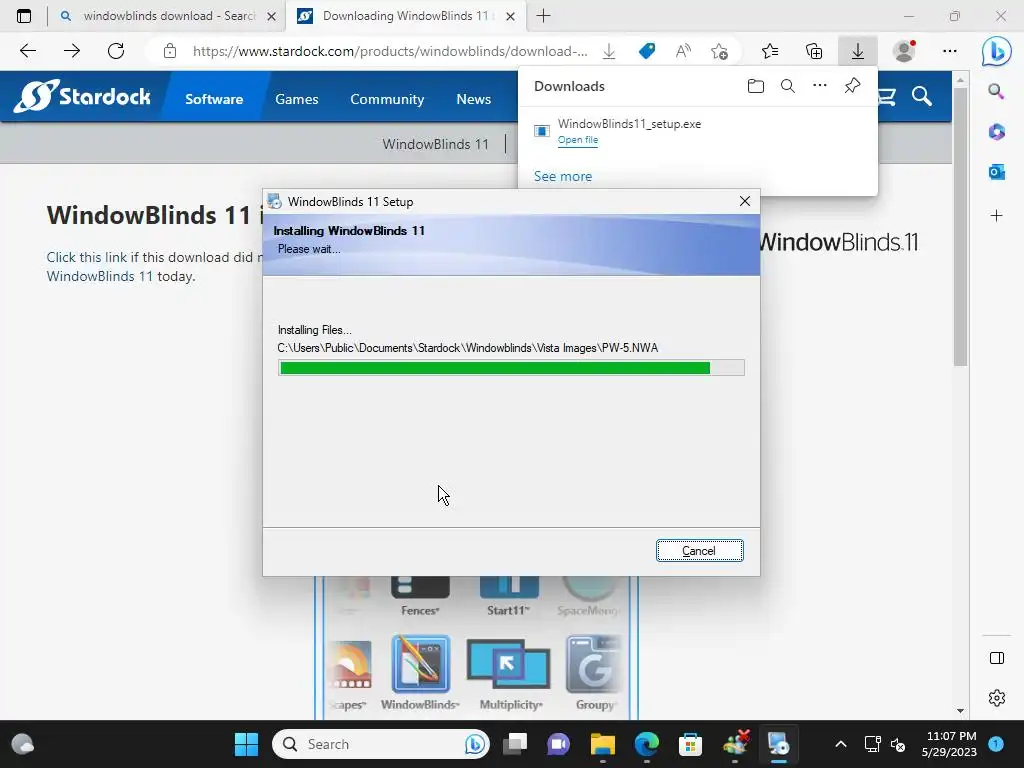Activate Read aloud icon

683,51
